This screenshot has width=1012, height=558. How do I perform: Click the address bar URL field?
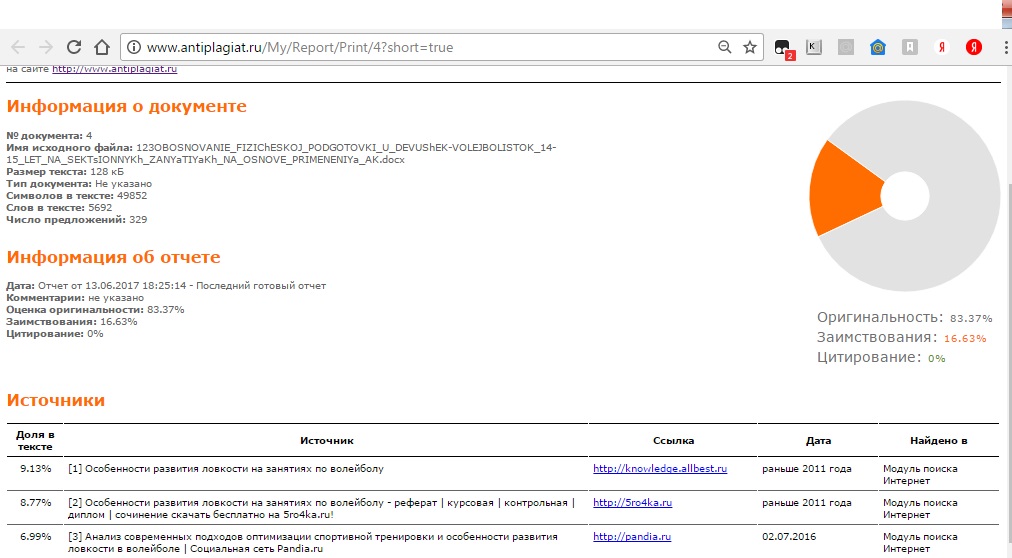[x=400, y=47]
